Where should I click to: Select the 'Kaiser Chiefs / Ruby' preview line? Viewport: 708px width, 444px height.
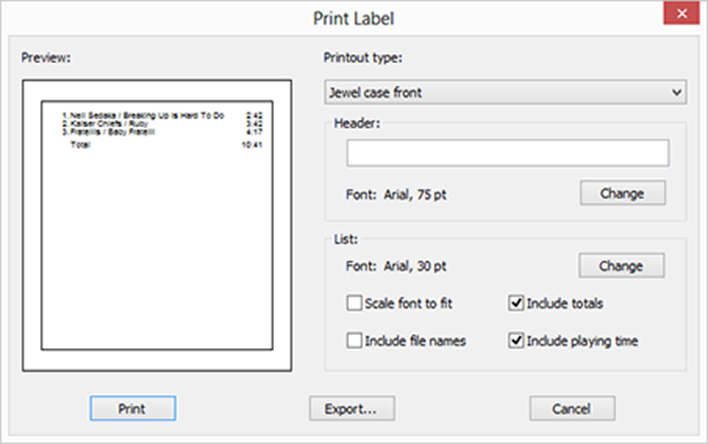coord(105,124)
